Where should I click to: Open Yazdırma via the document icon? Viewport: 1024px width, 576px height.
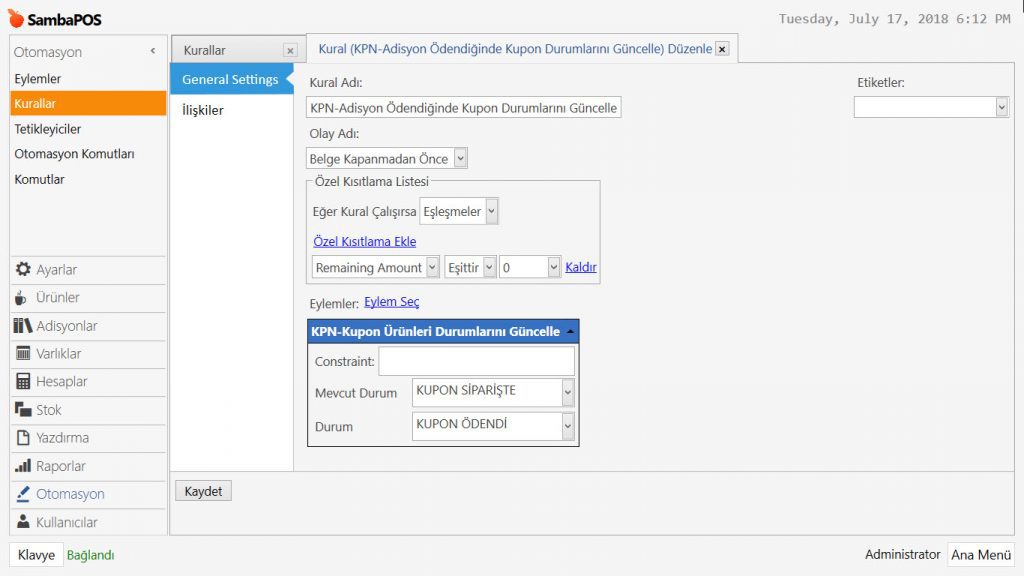tap(23, 438)
